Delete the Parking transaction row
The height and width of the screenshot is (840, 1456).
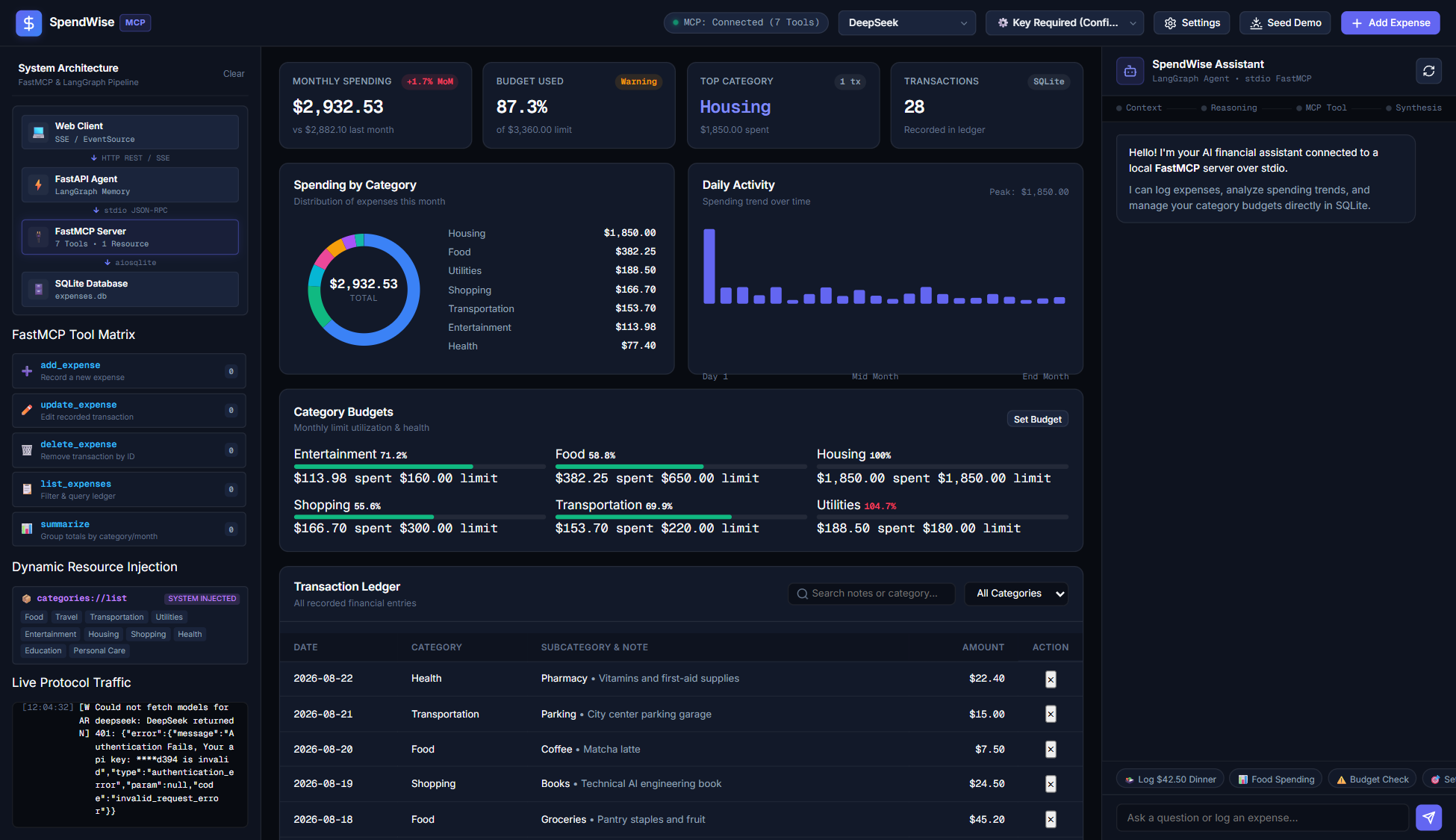[1051, 715]
